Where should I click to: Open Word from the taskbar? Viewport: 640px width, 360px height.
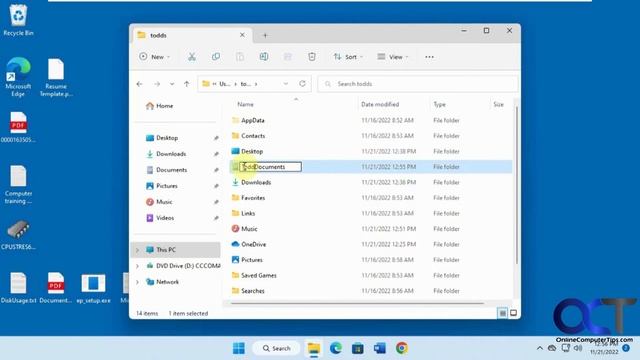tap(380, 348)
